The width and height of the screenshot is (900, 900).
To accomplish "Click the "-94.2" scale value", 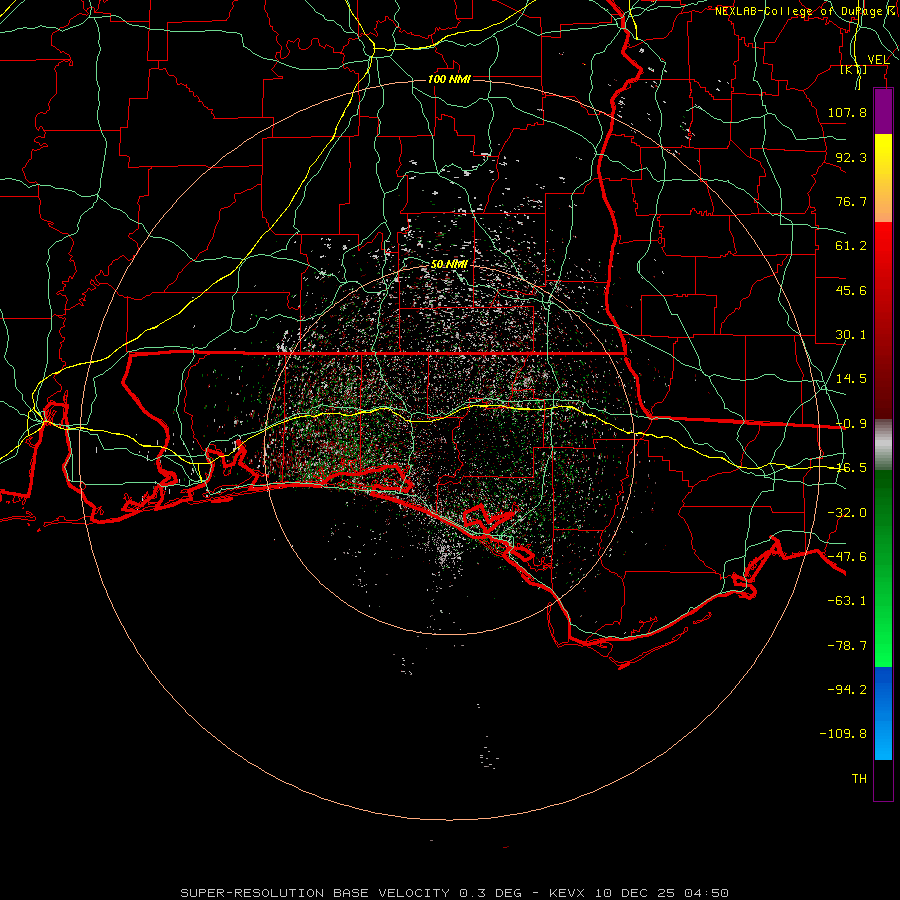I will point(847,690).
